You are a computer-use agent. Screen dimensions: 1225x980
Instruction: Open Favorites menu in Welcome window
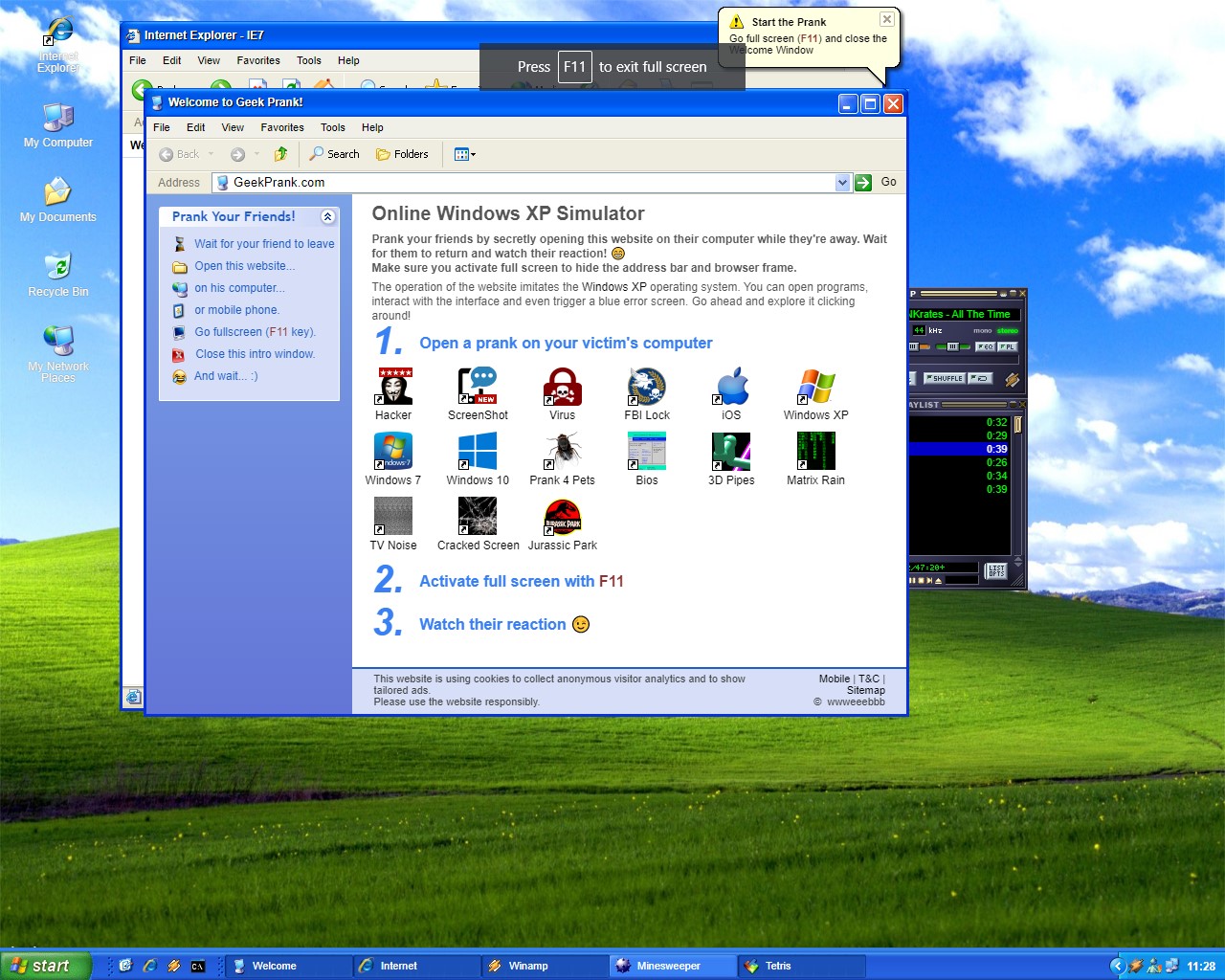282,127
